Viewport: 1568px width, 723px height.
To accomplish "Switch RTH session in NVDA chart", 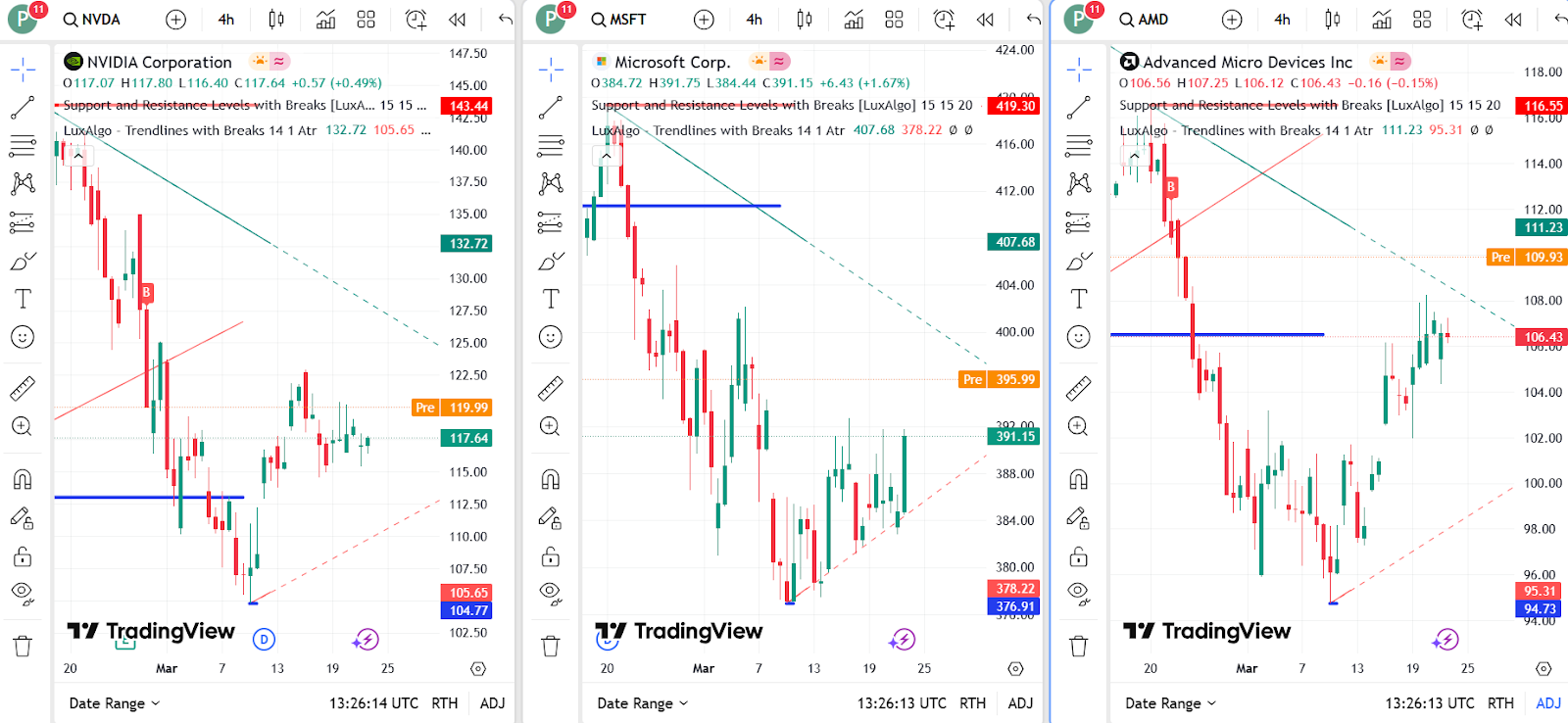I will [x=445, y=703].
